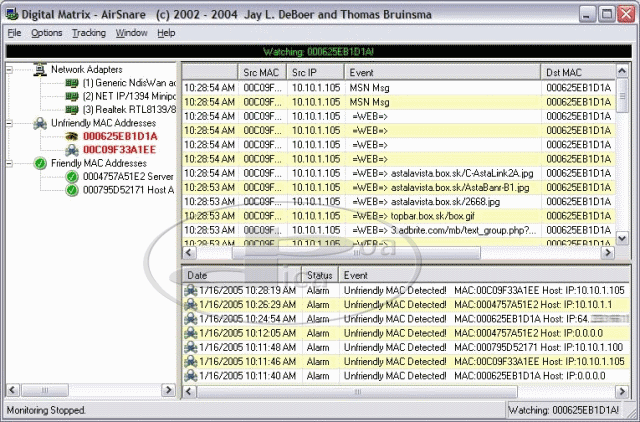The width and height of the screenshot is (640, 422).
Task: Collapse the Network Adapters tree node
Action: point(11,69)
